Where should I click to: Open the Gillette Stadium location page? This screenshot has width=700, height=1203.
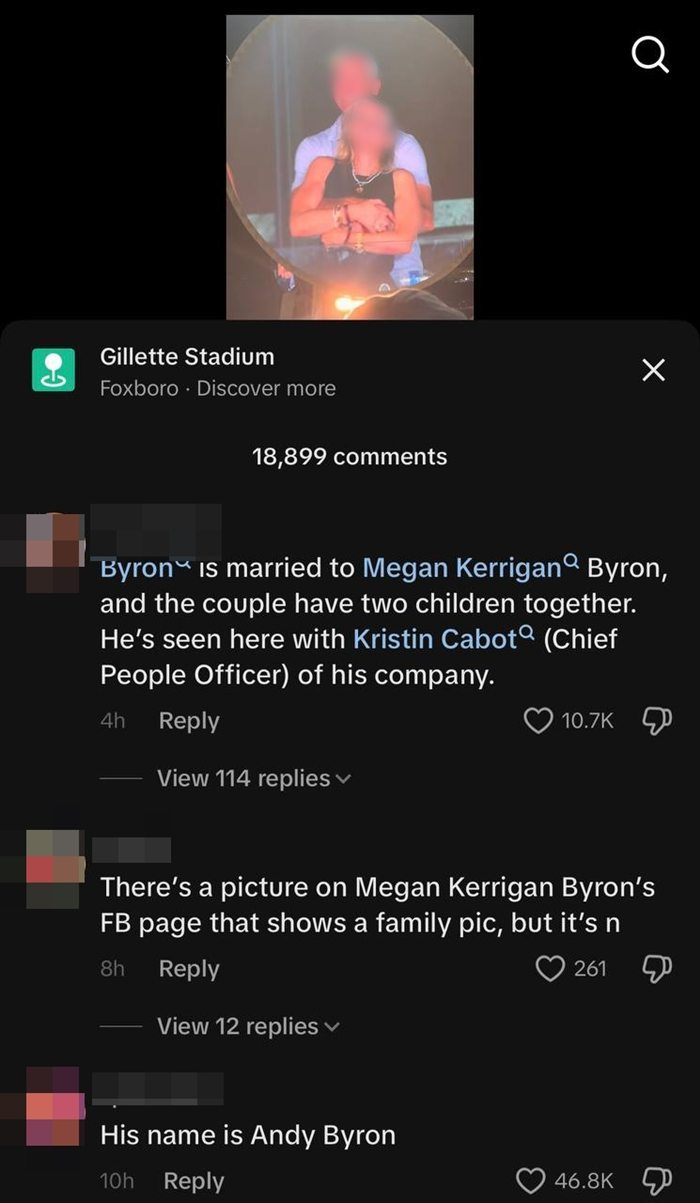tap(187, 356)
